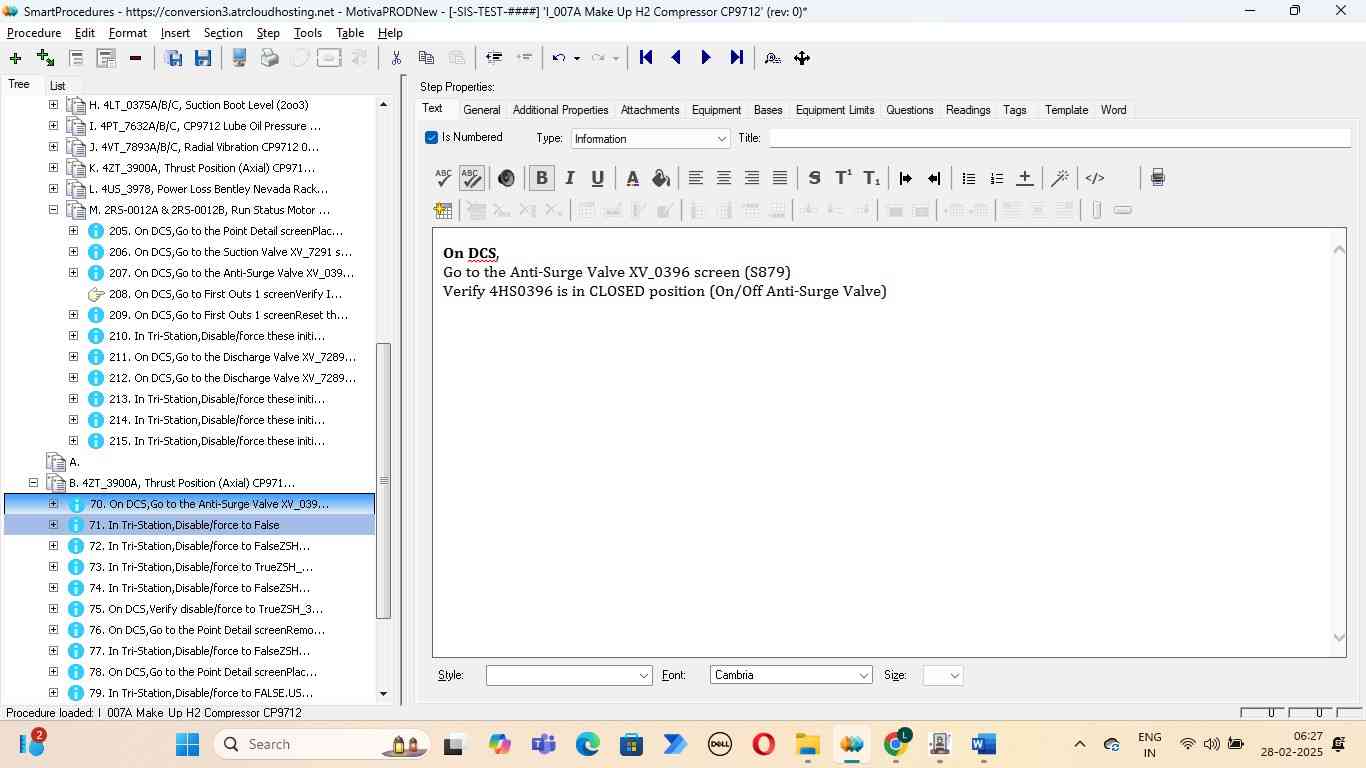Apply superscript T formatting

843,178
